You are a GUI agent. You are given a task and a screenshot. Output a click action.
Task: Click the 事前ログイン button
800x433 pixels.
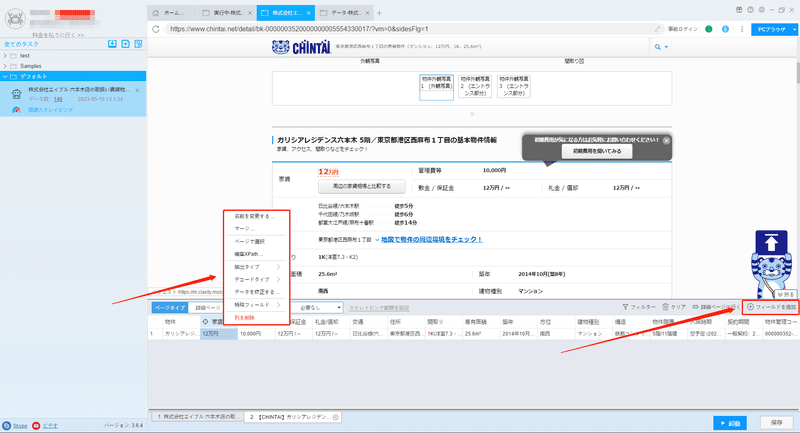683,29
